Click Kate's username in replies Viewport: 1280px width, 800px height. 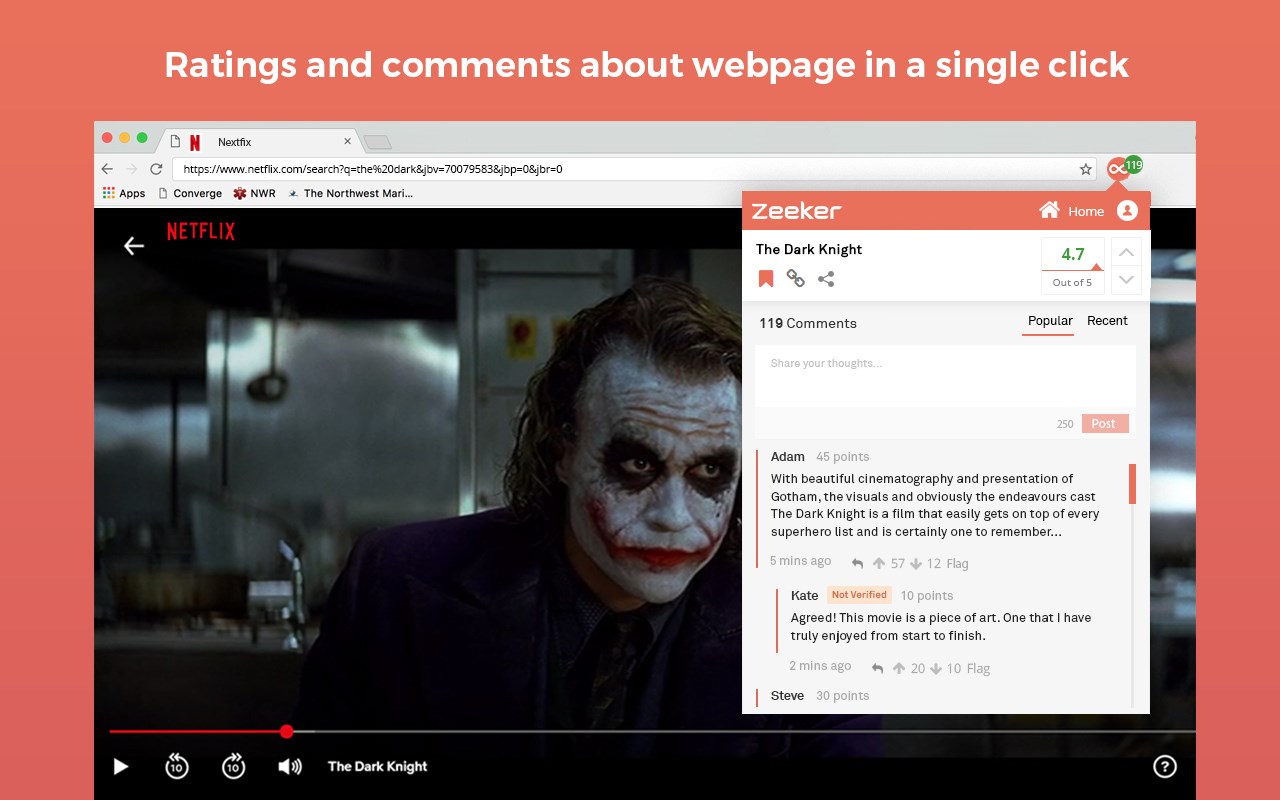(x=805, y=595)
